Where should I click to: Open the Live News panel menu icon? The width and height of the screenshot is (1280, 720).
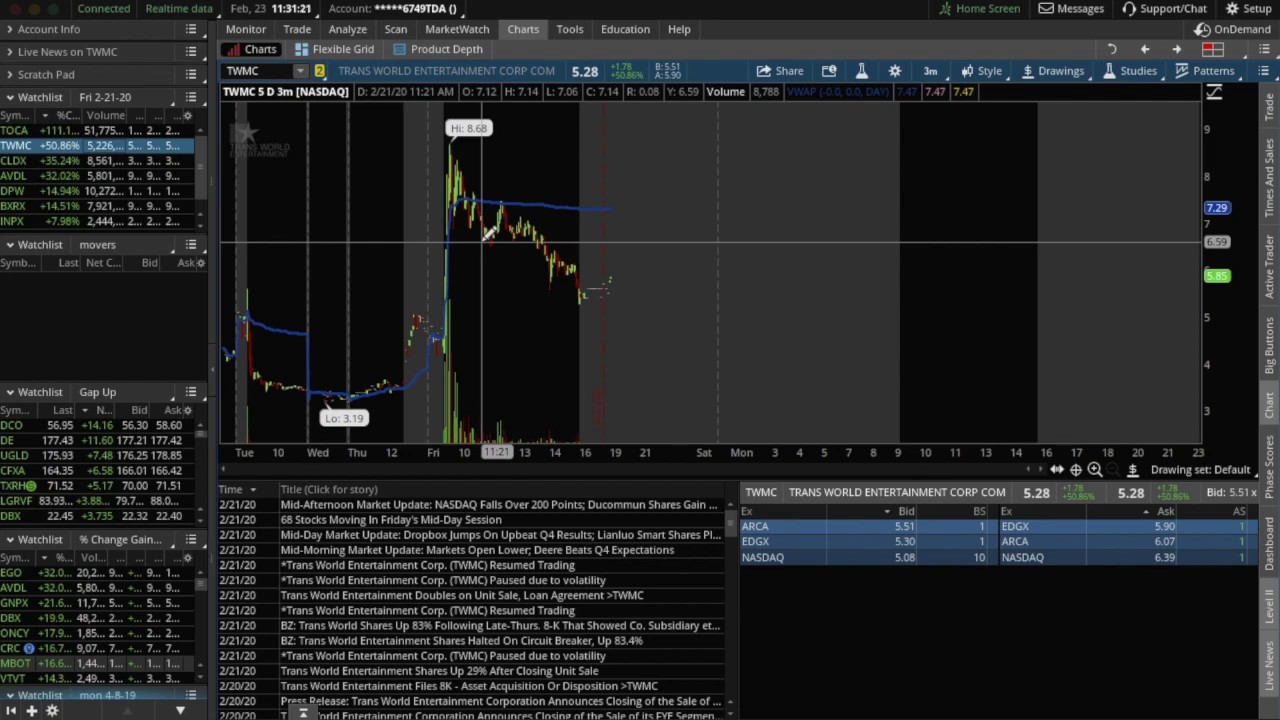[191, 52]
